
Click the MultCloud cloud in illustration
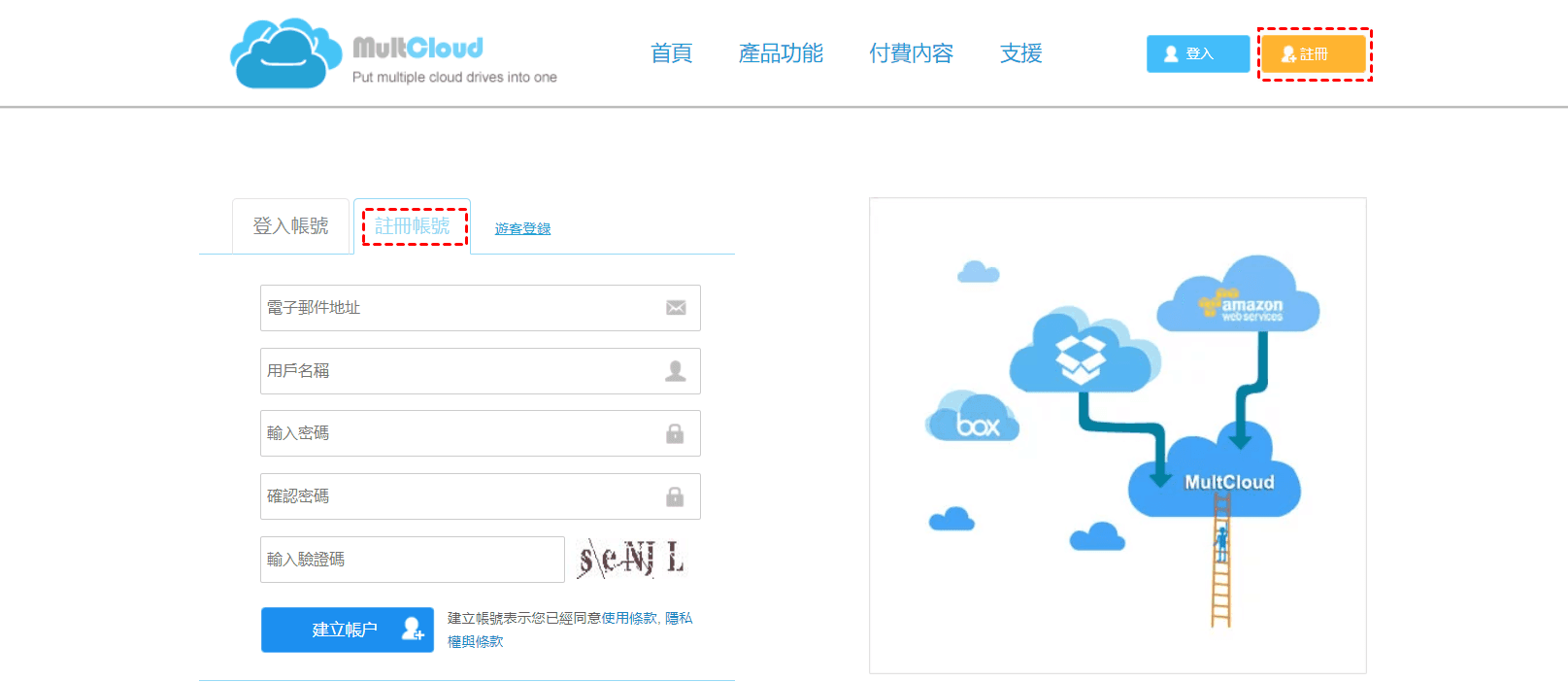[1216, 470]
